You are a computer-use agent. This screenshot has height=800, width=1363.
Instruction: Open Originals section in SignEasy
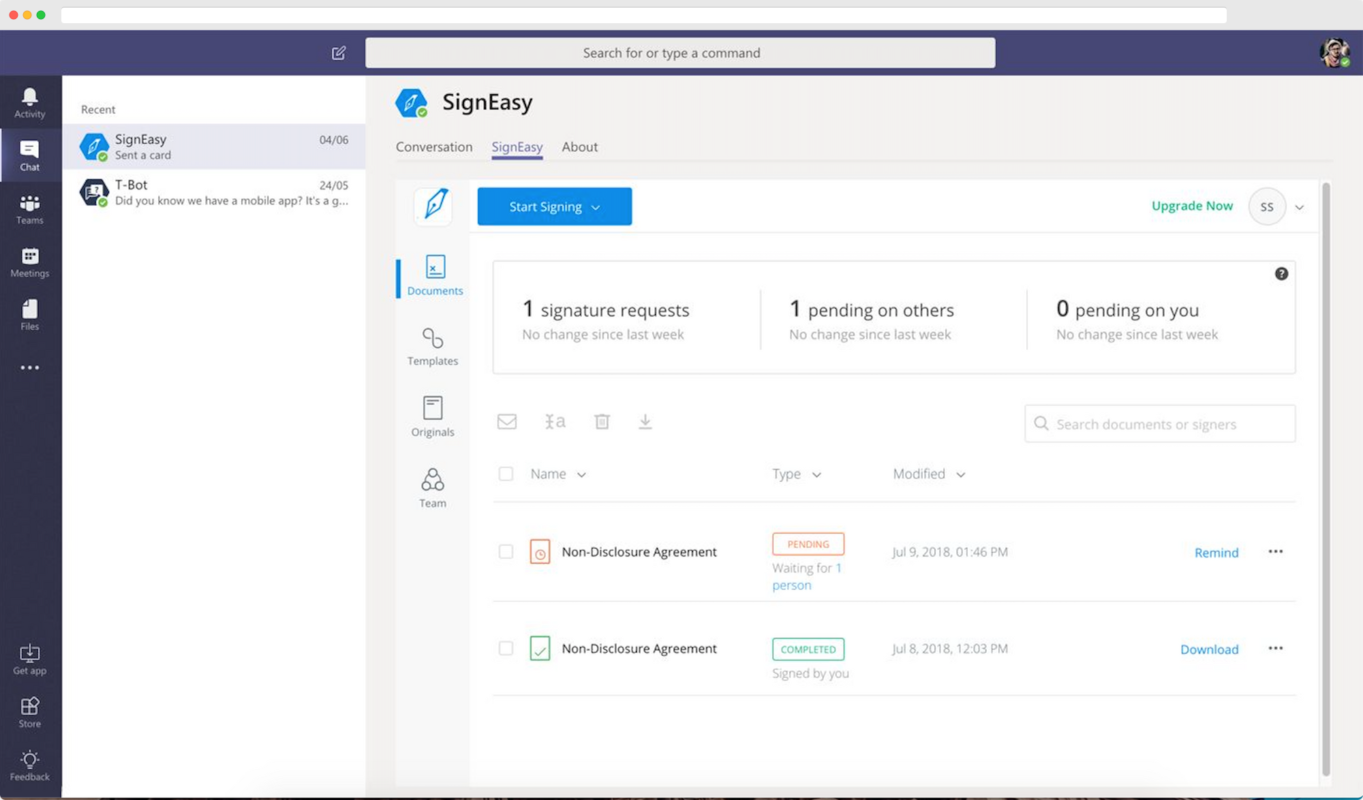tap(433, 417)
